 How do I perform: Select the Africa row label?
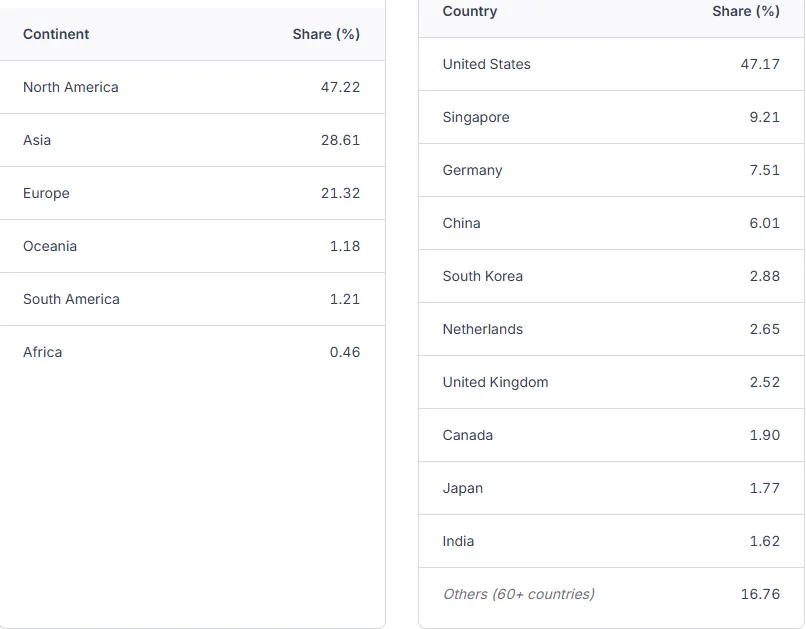(43, 352)
